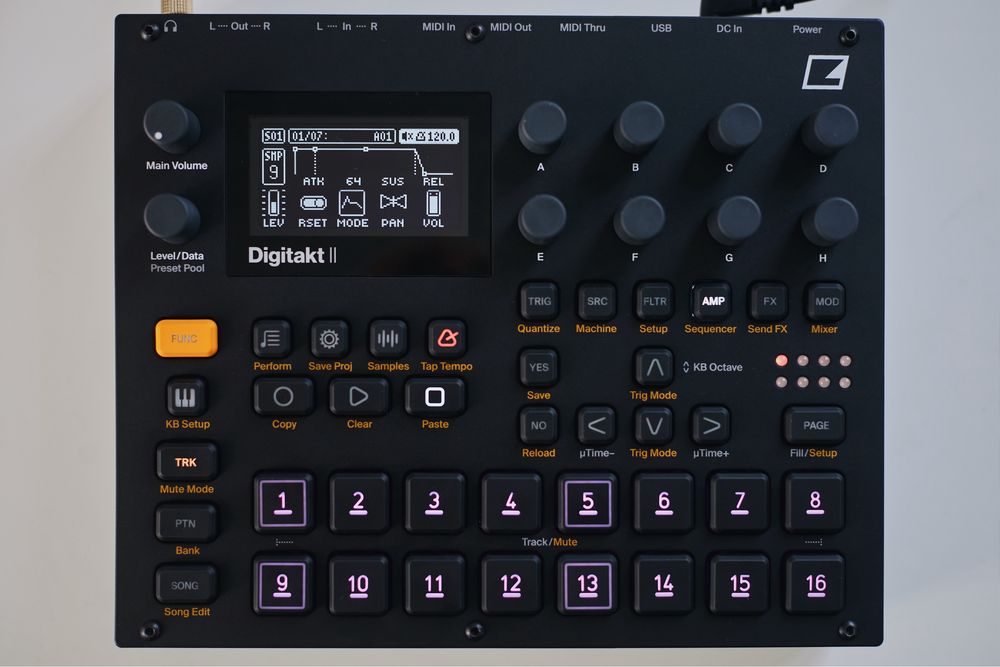Click data knob E
The image size is (1000, 667).
(x=542, y=219)
